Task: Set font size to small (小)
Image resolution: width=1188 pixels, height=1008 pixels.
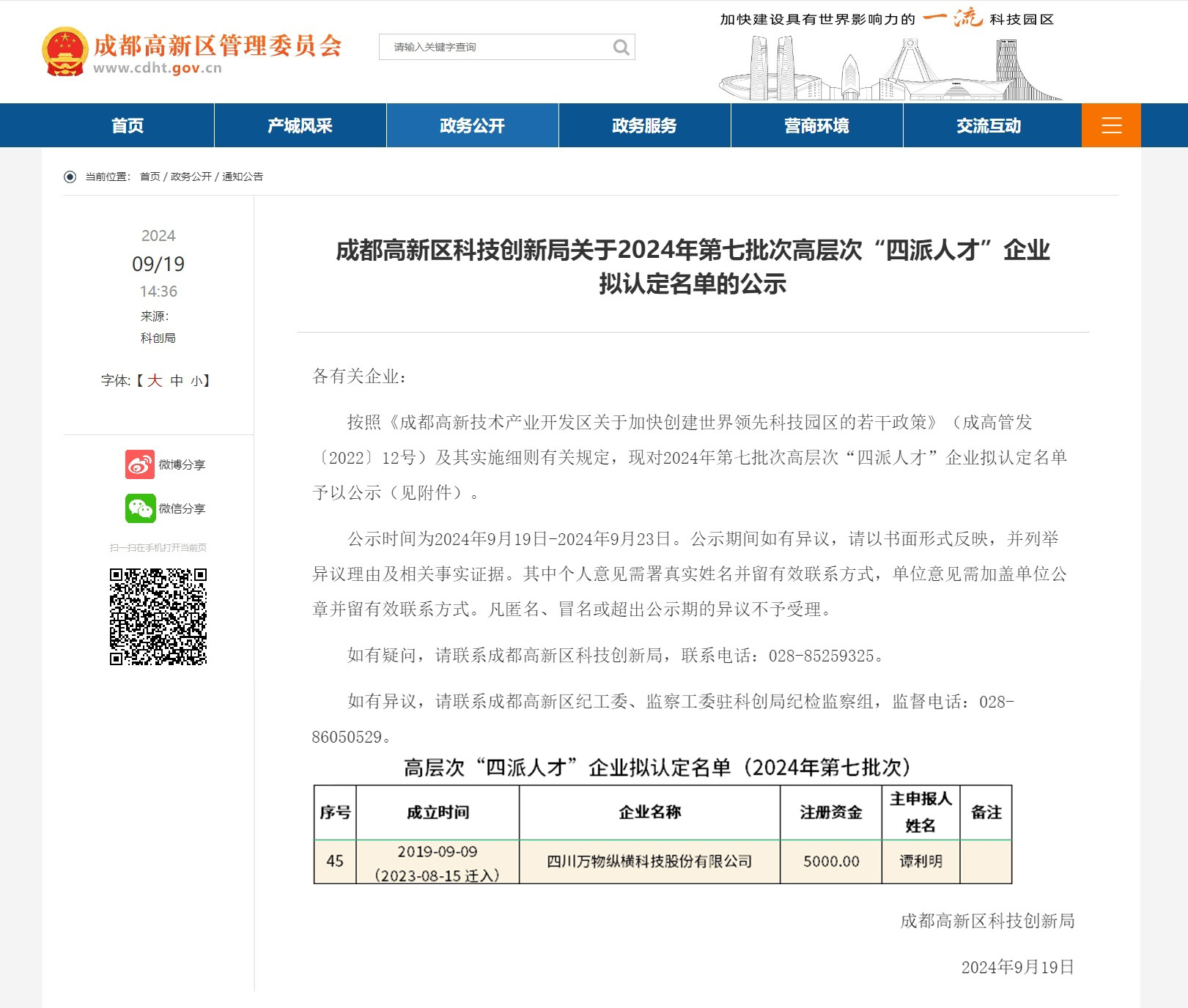Action: coord(196,380)
